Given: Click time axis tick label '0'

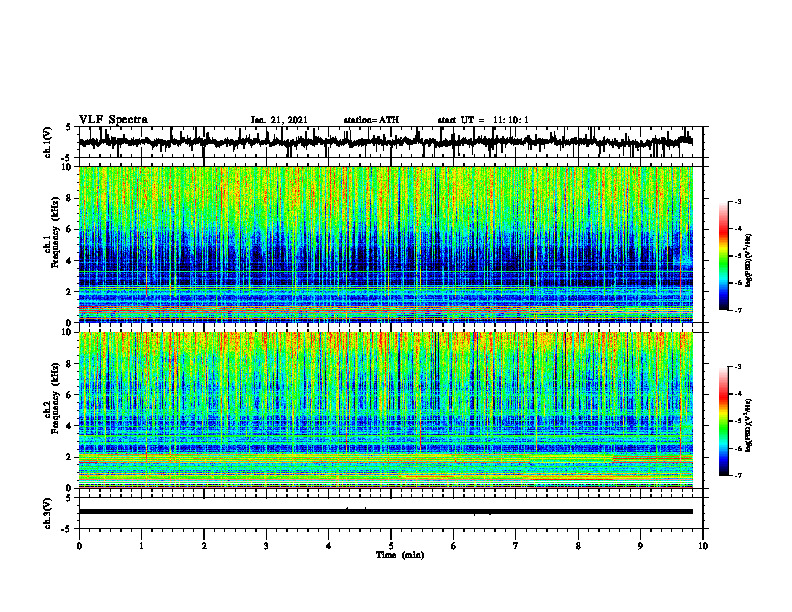Looking at the screenshot, I should tap(79, 546).
